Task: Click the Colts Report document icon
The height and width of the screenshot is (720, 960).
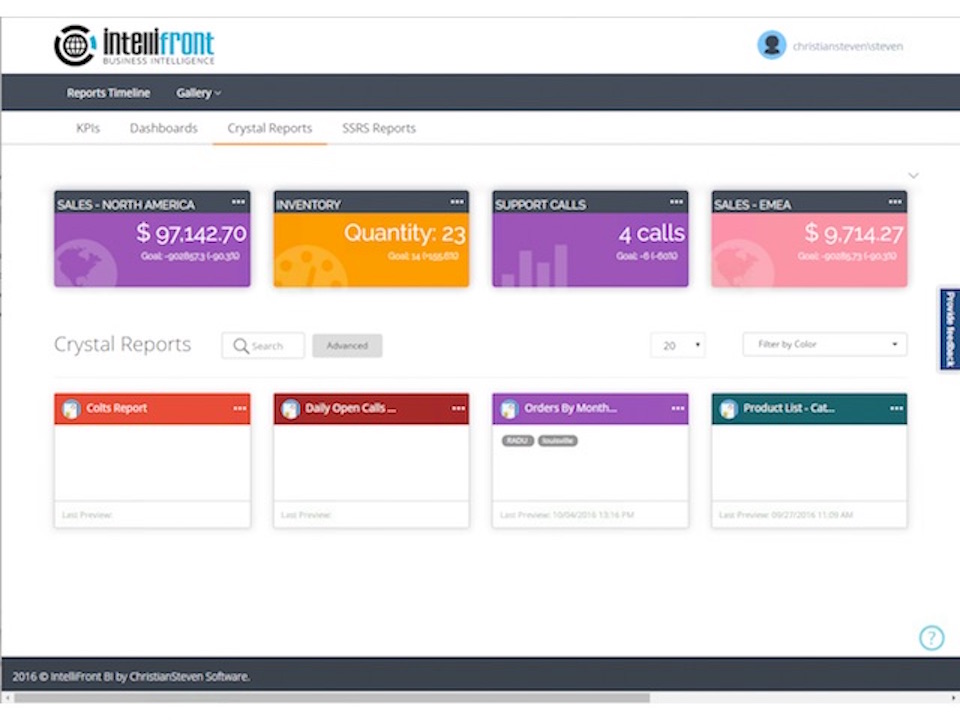Action: click(72, 409)
